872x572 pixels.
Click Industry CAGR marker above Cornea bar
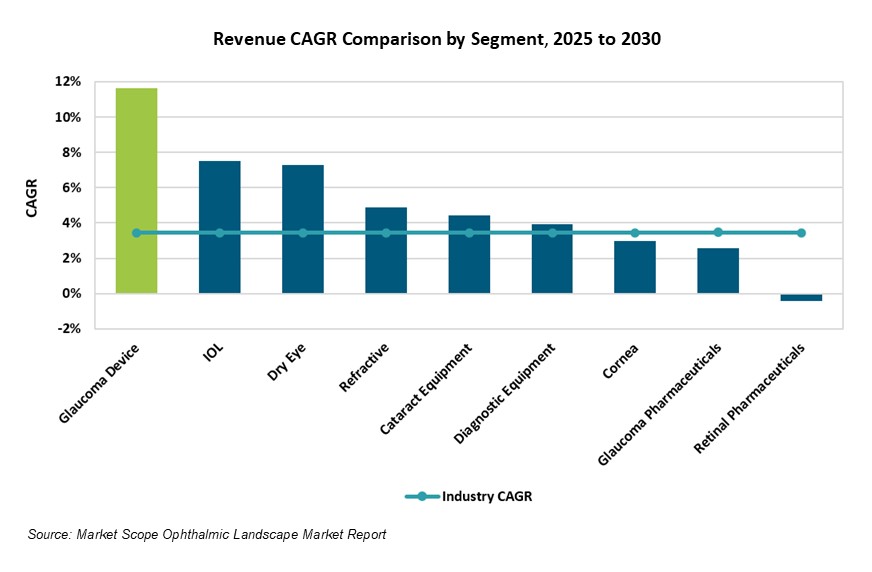(635, 233)
